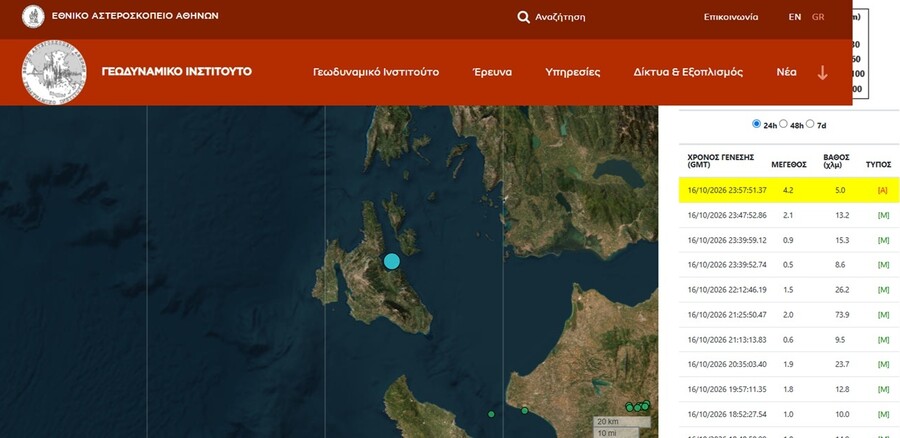
Task: Click the ΕΘΝΙΚΟ ΑΣΤΕΡΟΣΚΟΠΕΙΟ ΑΘΗΝΩΝ title link
Action: click(135, 16)
